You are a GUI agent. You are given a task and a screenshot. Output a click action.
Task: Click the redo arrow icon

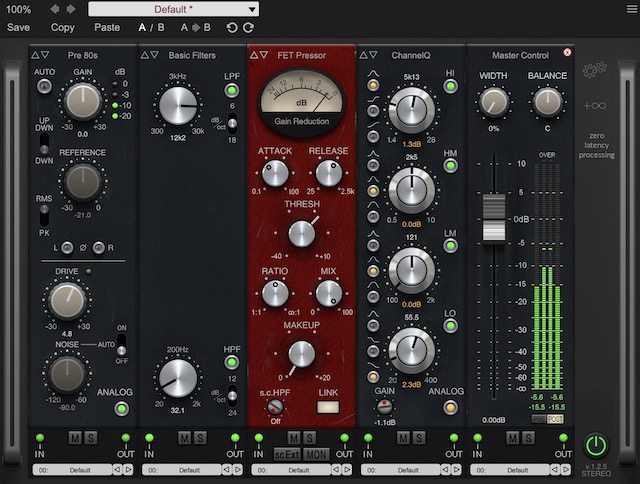(248, 27)
